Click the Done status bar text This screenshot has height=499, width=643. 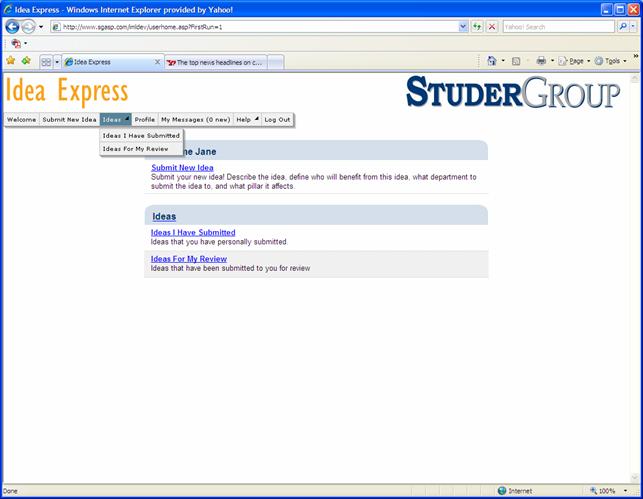[10, 491]
